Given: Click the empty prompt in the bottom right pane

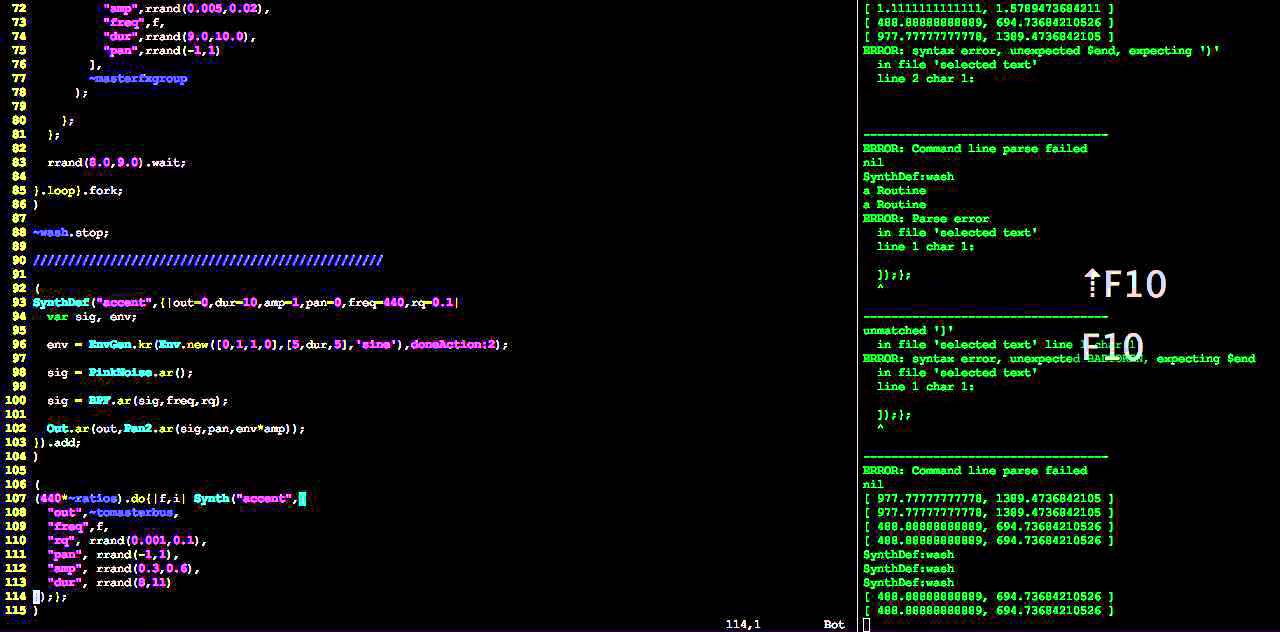Looking at the screenshot, I should (866, 624).
